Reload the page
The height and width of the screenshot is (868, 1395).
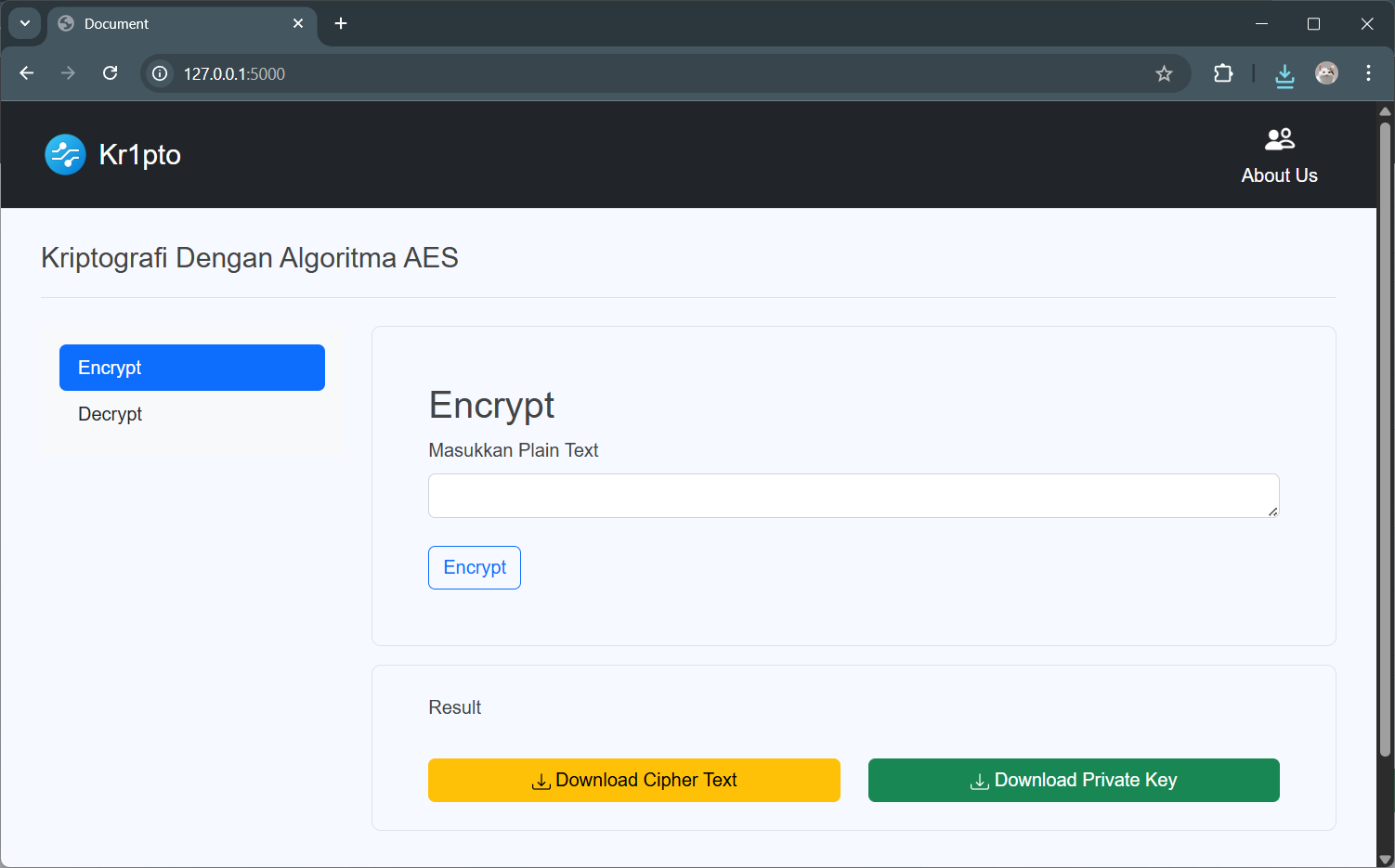[110, 73]
